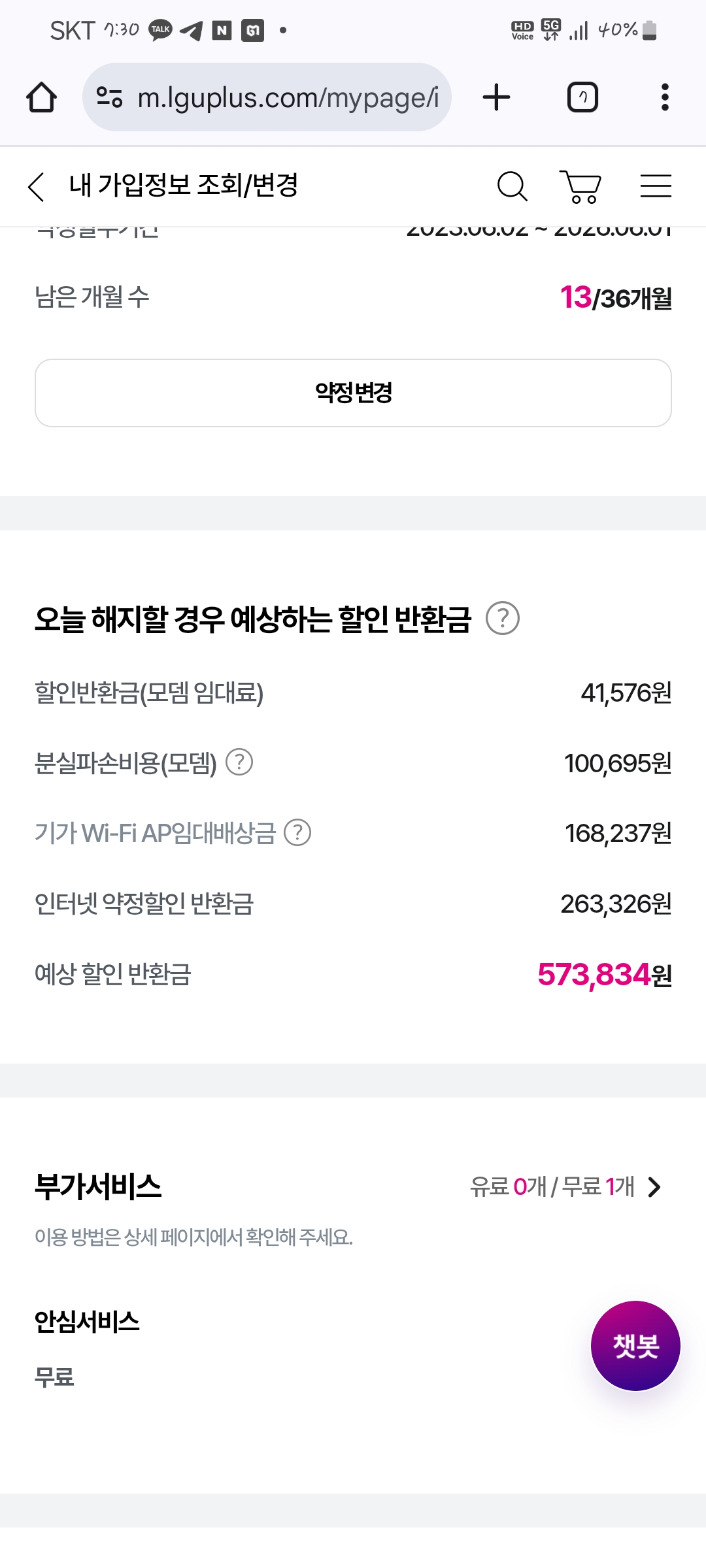Open the 챗봇 floating button
Screen dimensions: 706x1568
click(x=635, y=1346)
